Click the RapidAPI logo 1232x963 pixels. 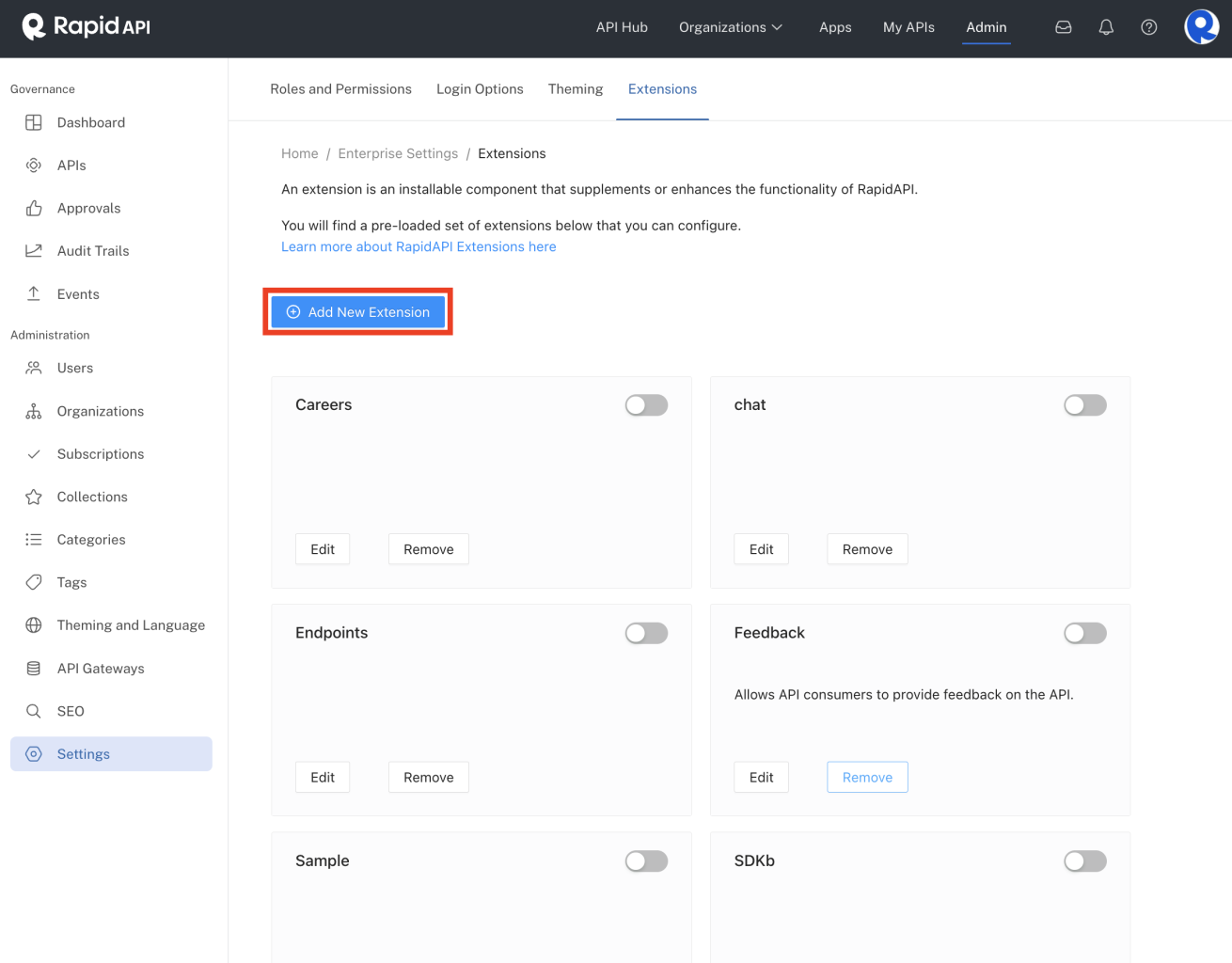click(x=86, y=26)
